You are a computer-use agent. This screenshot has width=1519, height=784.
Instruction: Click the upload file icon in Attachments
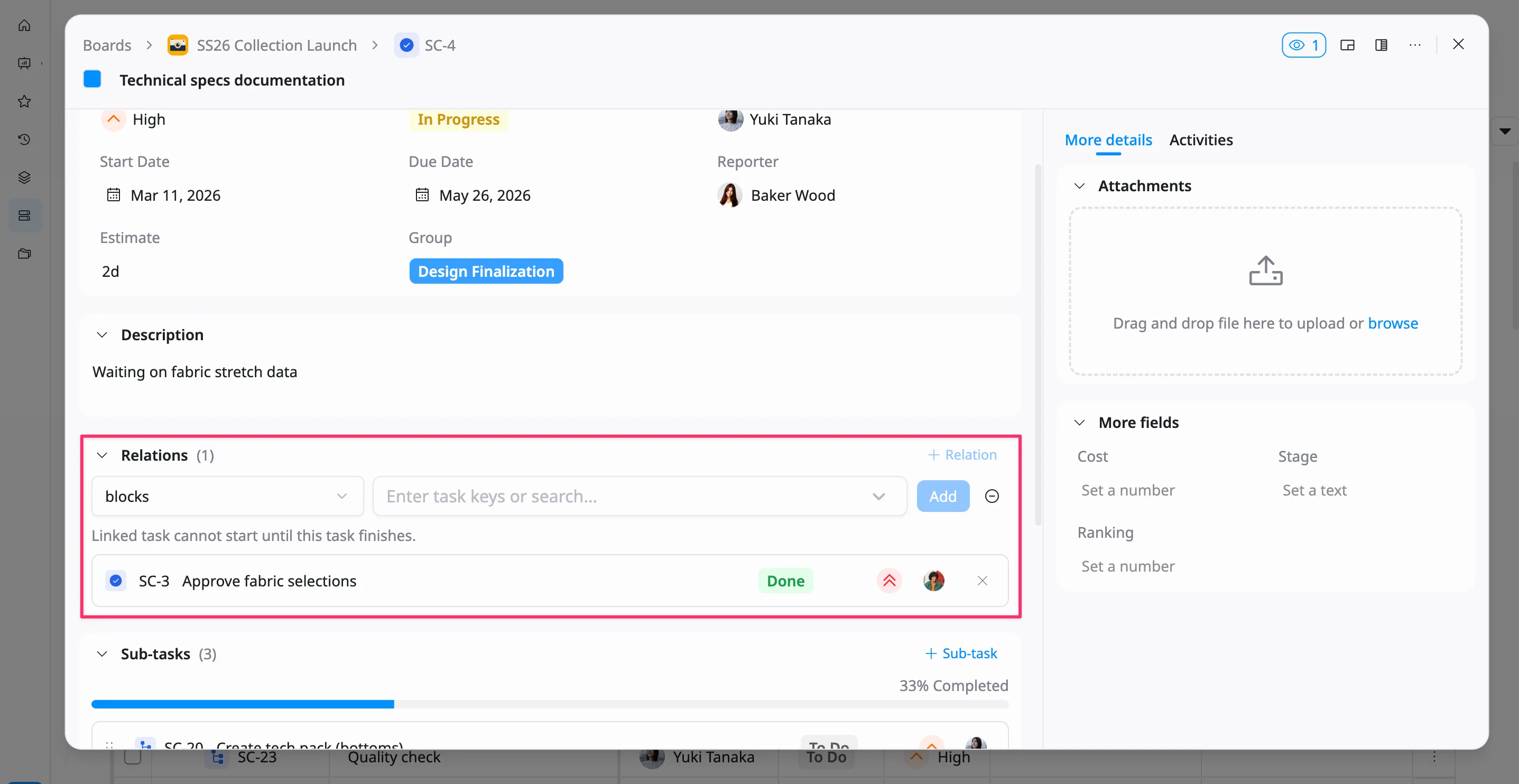(x=1265, y=271)
